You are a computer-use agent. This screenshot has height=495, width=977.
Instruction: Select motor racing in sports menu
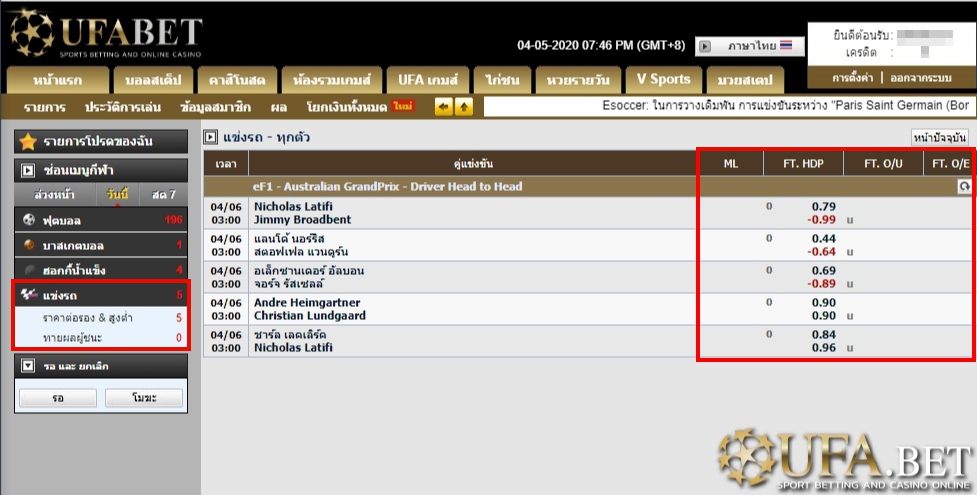pyautogui.click(x=101, y=295)
